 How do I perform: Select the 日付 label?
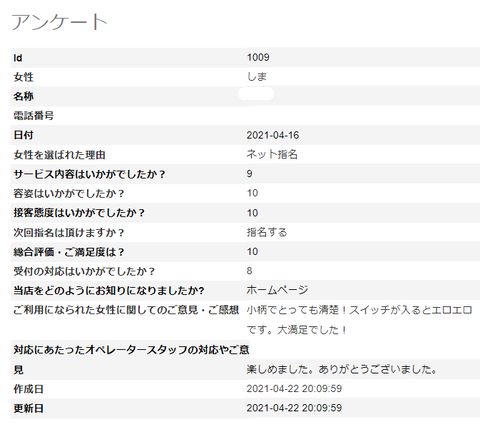coord(23,135)
